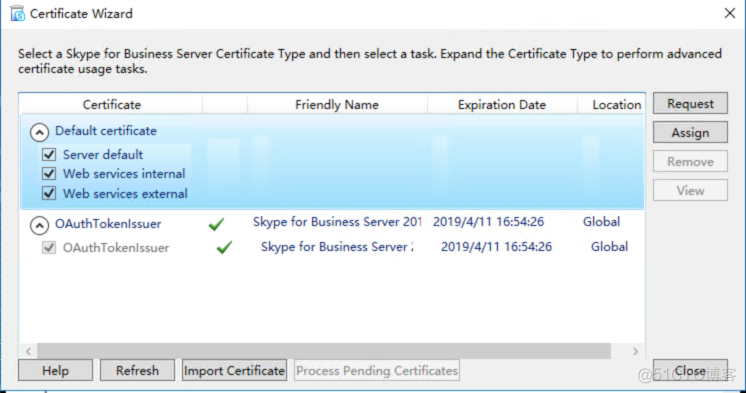Click the horizontal scrollbar left arrow

point(29,351)
